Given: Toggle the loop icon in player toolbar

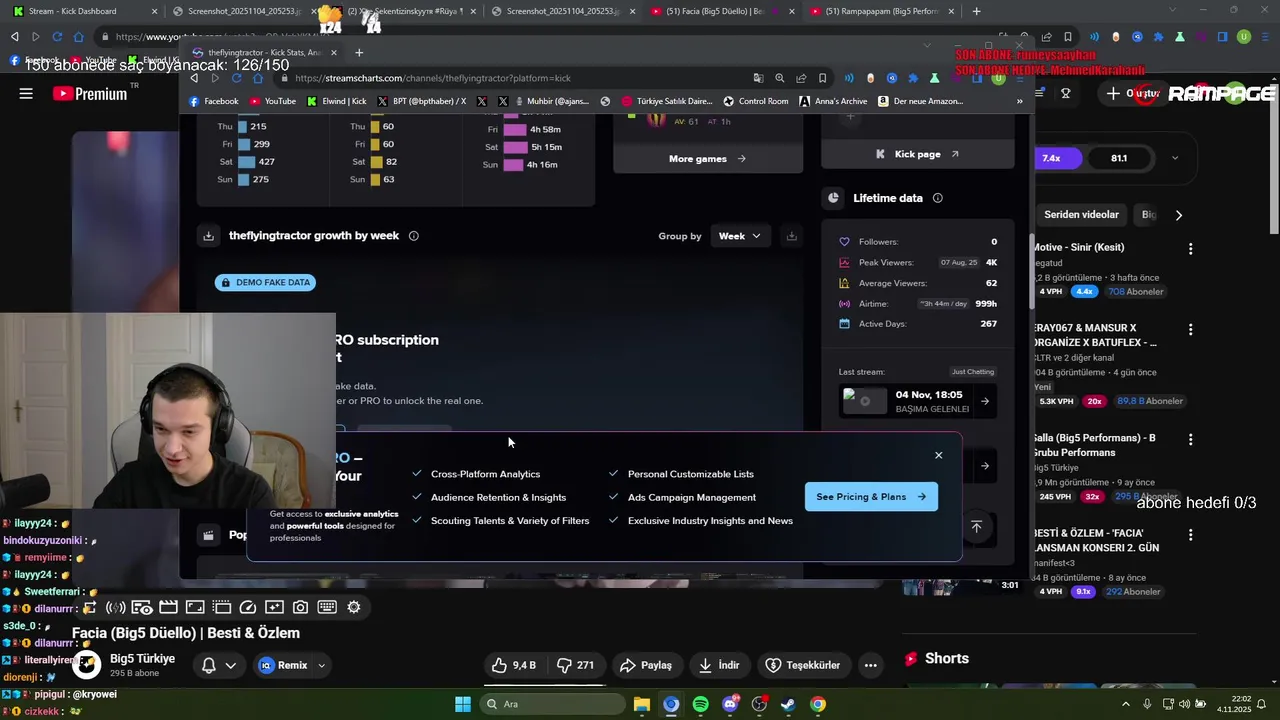Looking at the screenshot, I should (x=89, y=607).
